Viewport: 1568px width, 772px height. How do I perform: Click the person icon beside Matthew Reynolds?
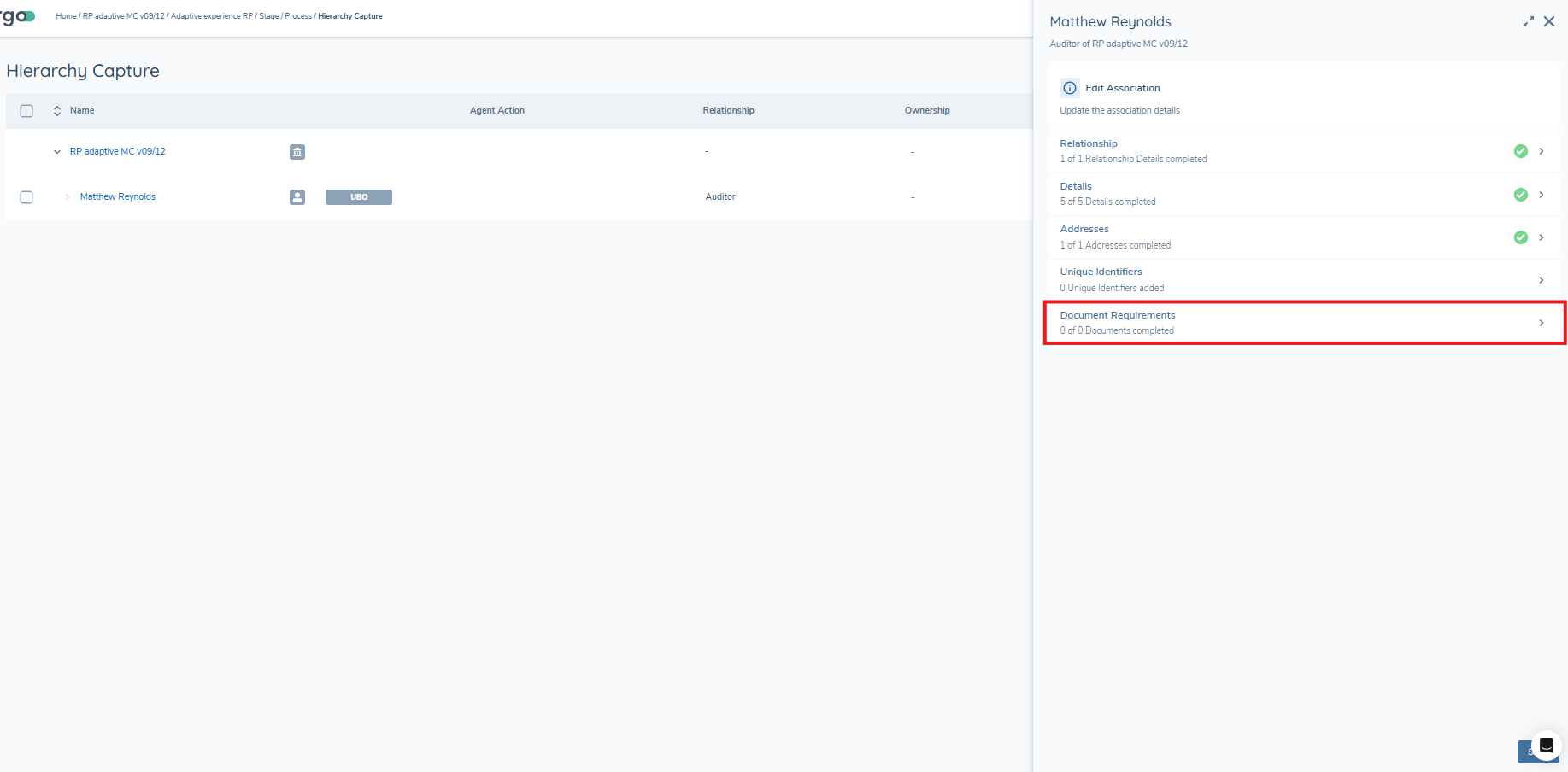pyautogui.click(x=297, y=197)
